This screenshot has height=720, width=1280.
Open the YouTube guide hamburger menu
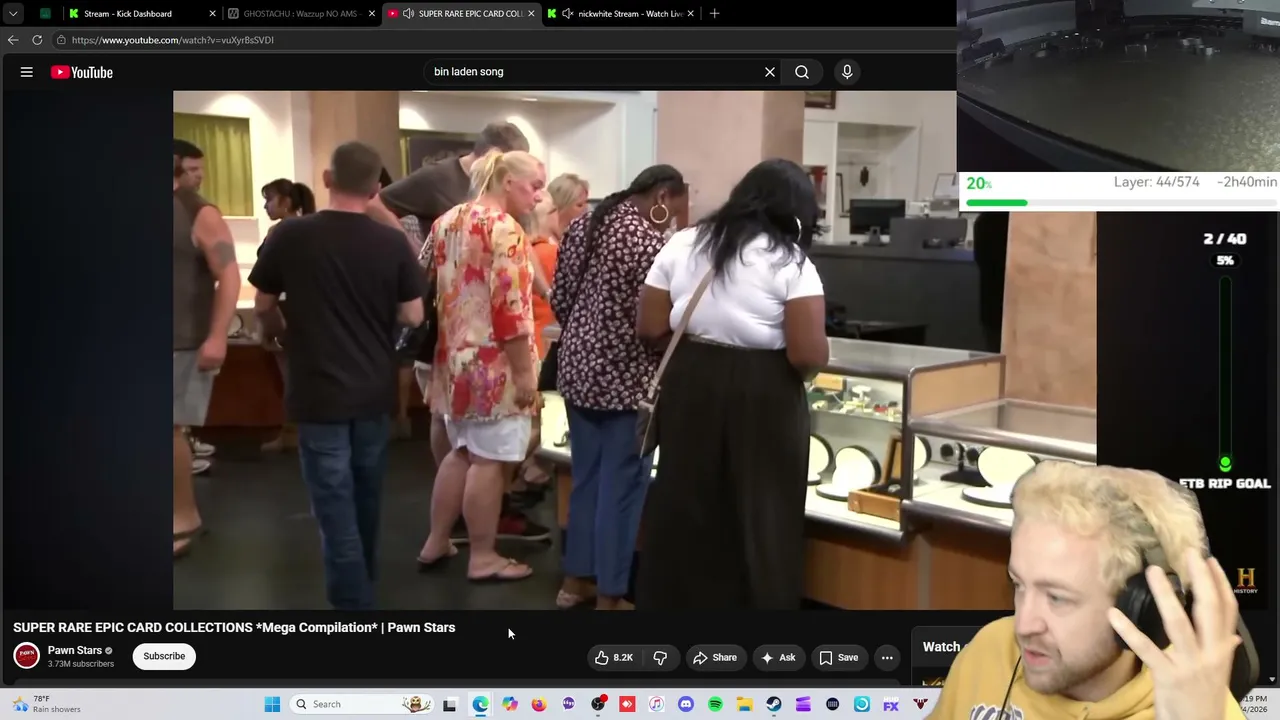click(x=27, y=72)
